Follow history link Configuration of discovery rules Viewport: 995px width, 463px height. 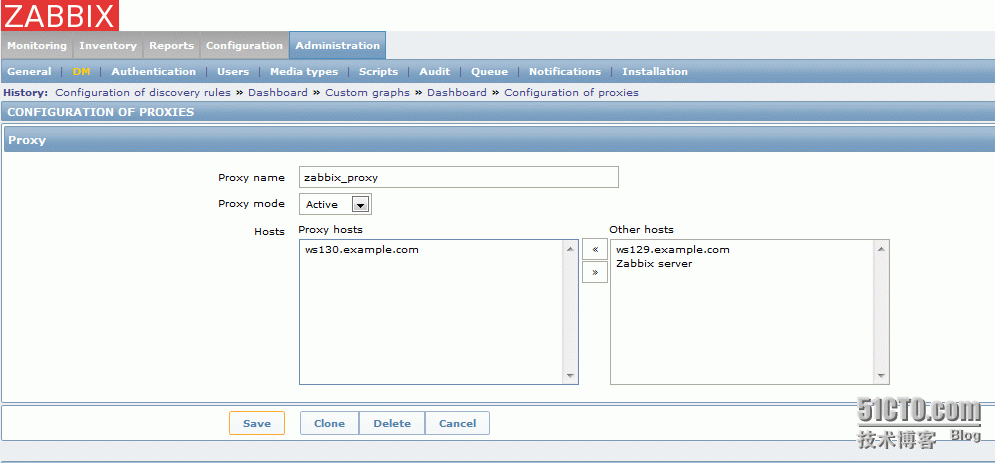coord(143,93)
